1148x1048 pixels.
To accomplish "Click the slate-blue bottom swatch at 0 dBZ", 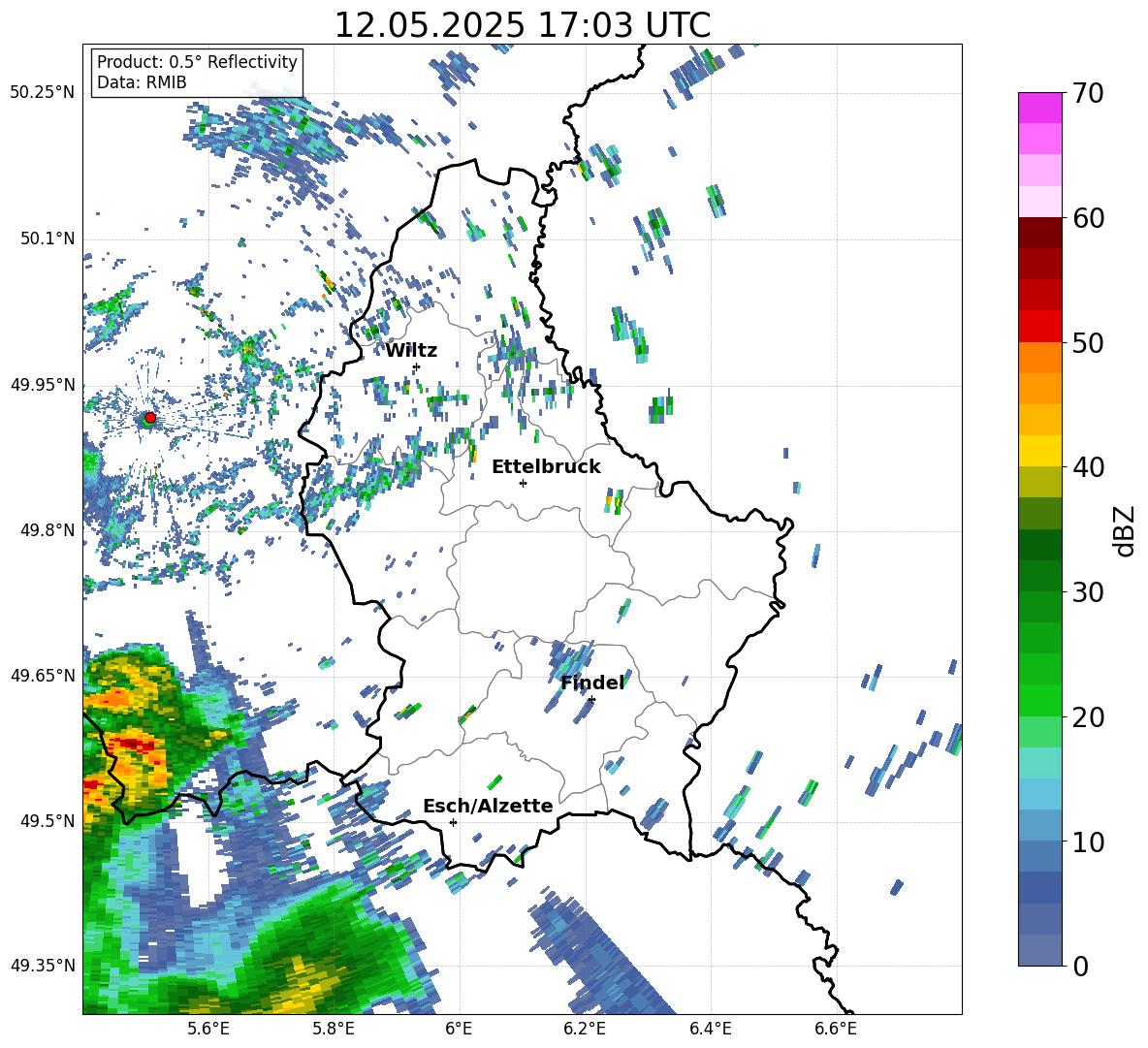I will pos(1039,950).
